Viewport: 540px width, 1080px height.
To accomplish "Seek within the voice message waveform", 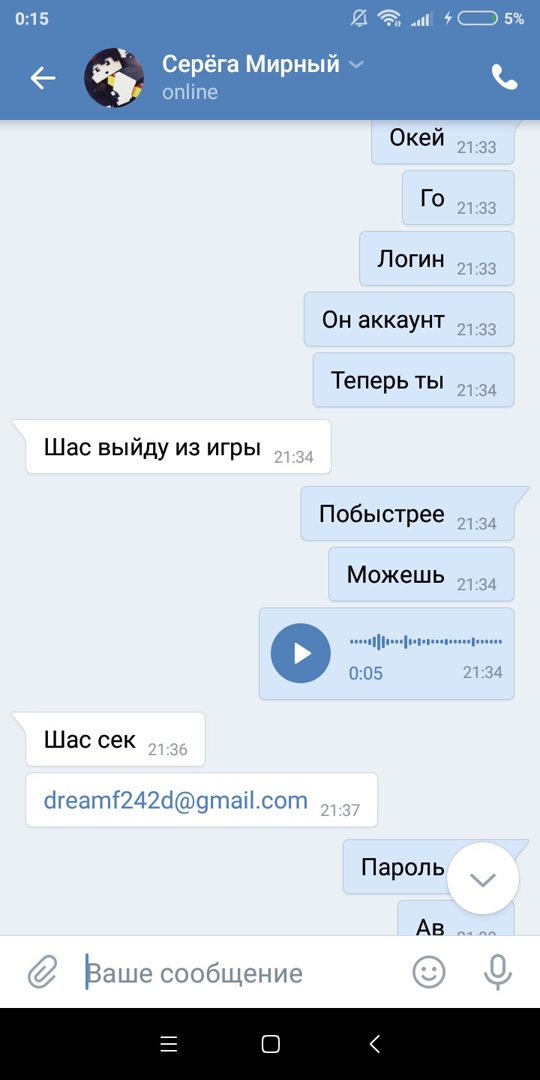I will (x=426, y=641).
